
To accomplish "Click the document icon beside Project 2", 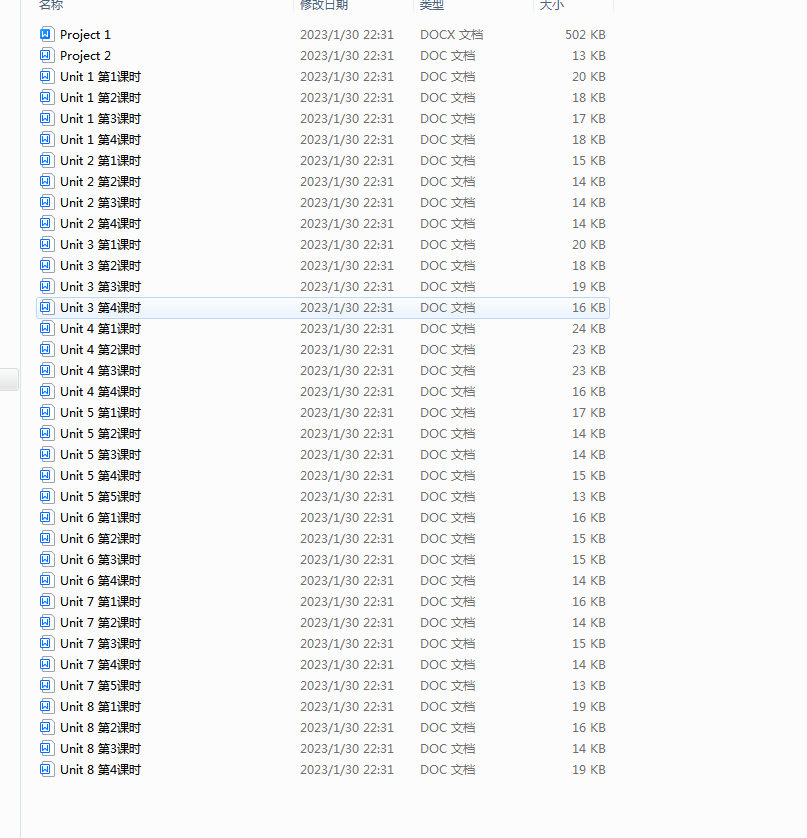I will click(46, 55).
